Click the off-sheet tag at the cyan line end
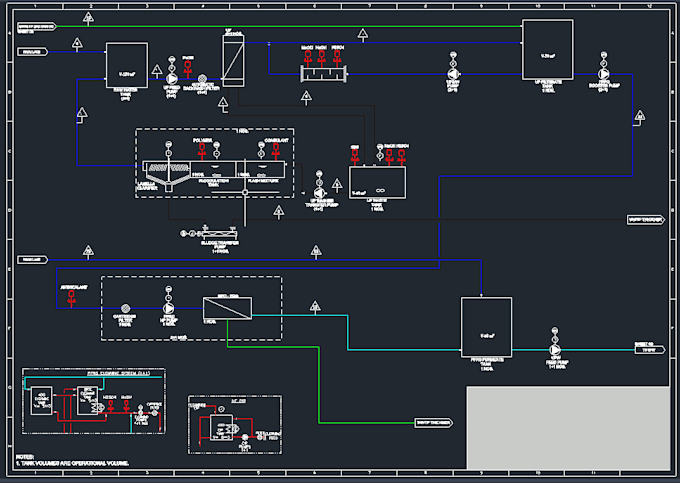This screenshot has width=680, height=483. click(x=649, y=349)
